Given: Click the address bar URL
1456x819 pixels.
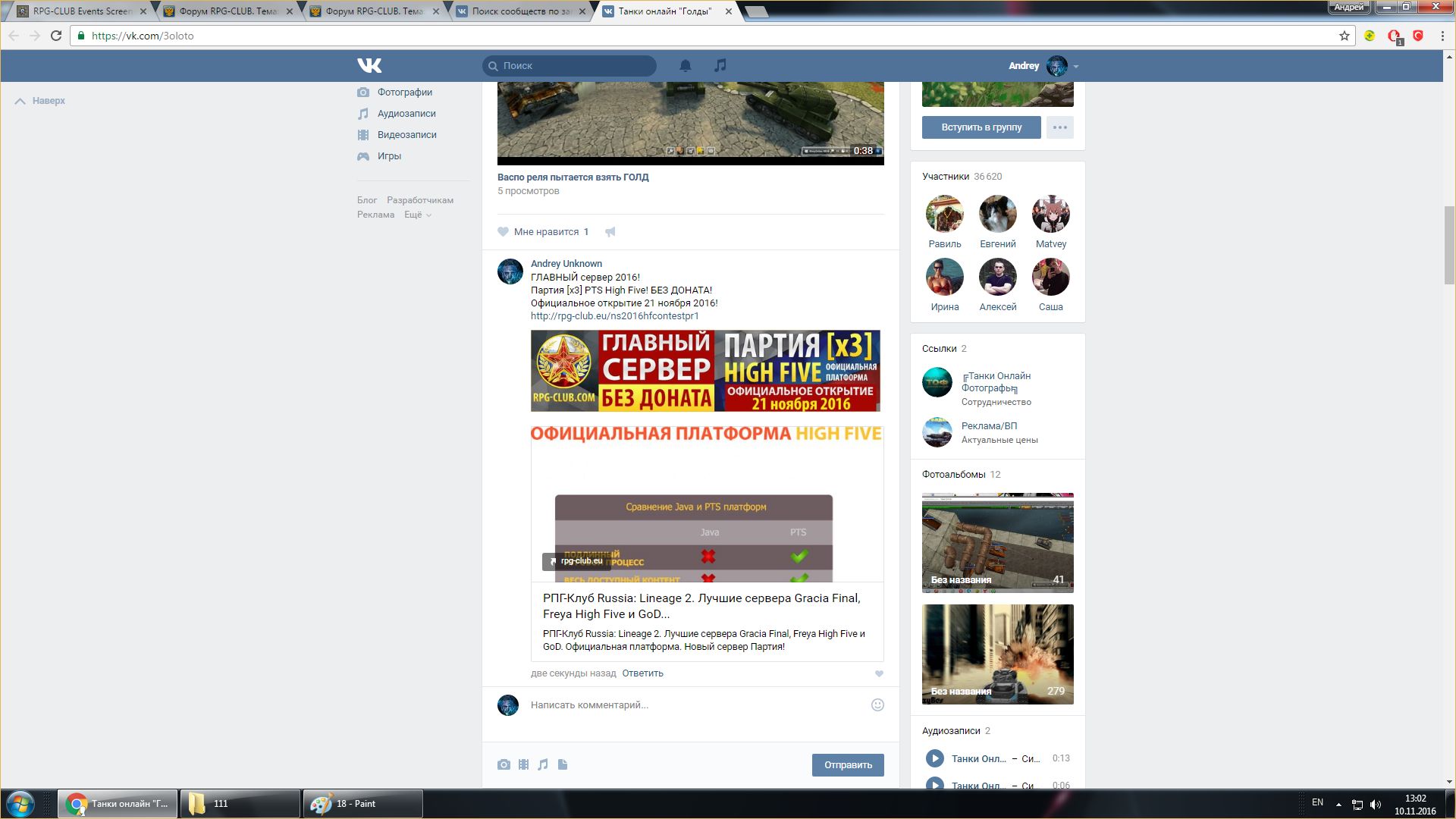Looking at the screenshot, I should tap(142, 36).
